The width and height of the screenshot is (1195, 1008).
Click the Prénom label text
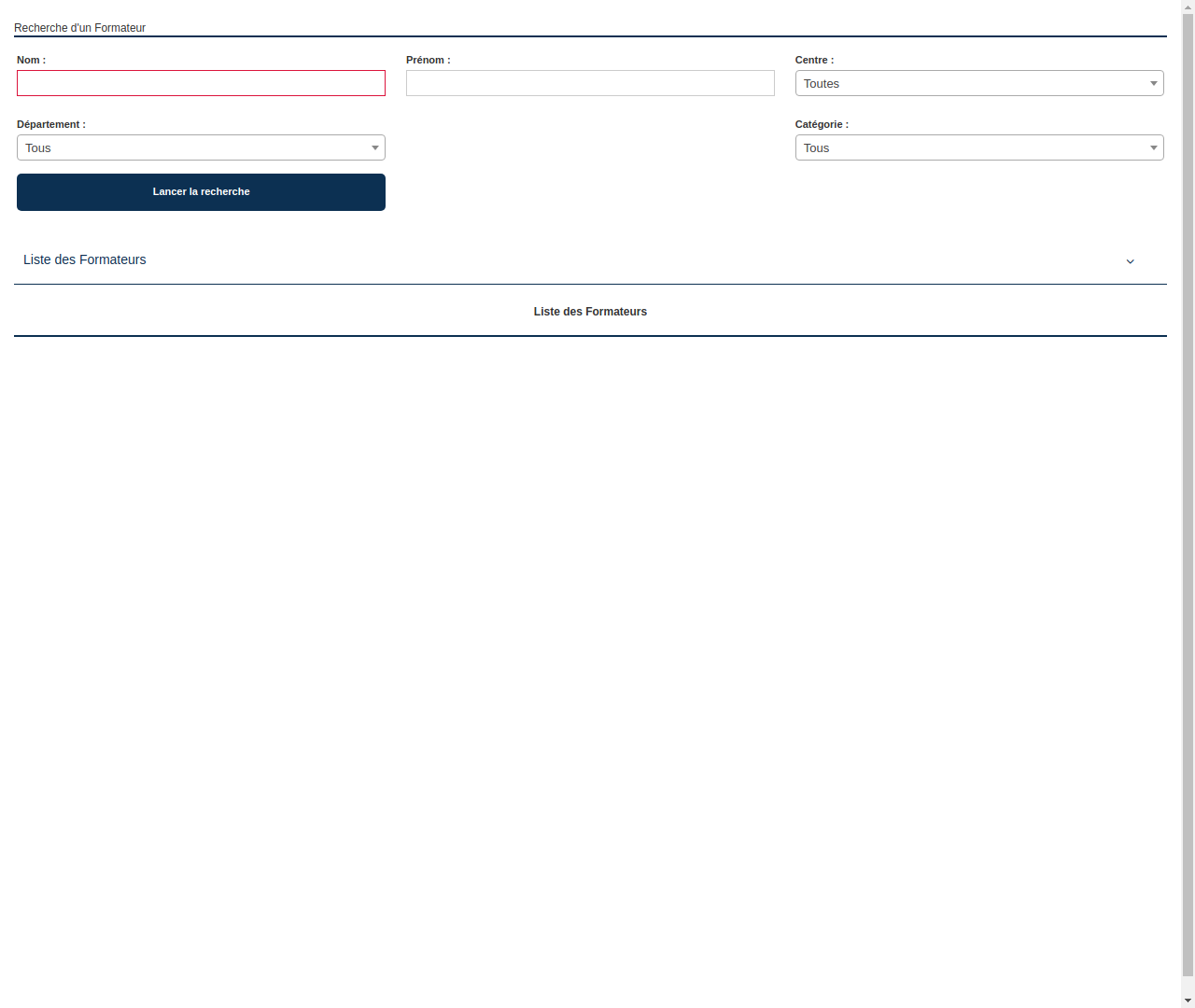click(x=428, y=60)
